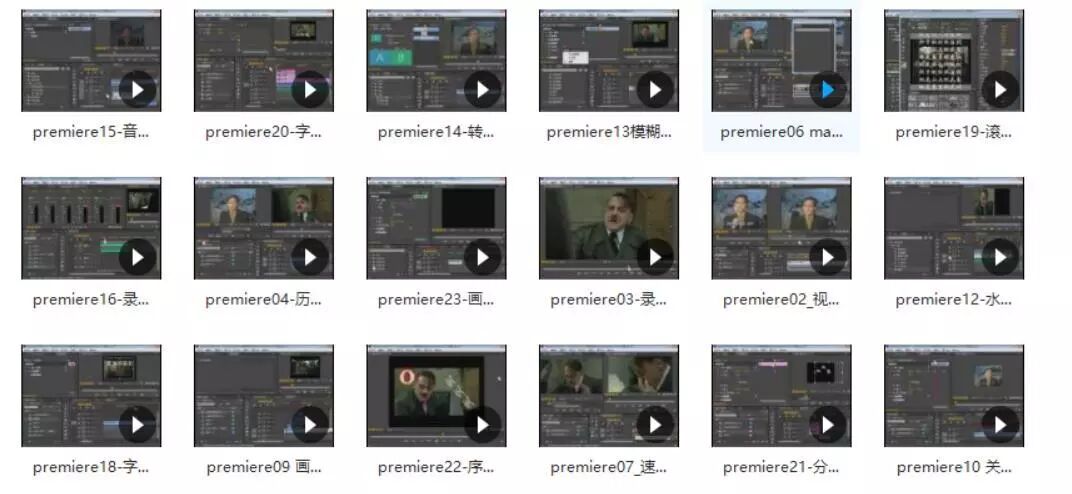
Task: Select the premiere06 thumbnail
Action: click(781, 60)
